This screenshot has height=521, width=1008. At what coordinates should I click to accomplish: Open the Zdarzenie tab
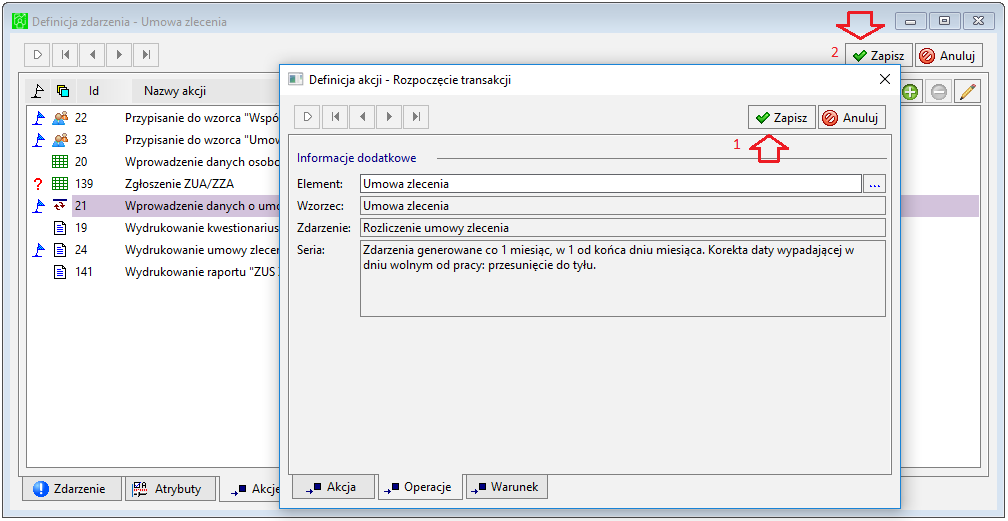tap(72, 489)
